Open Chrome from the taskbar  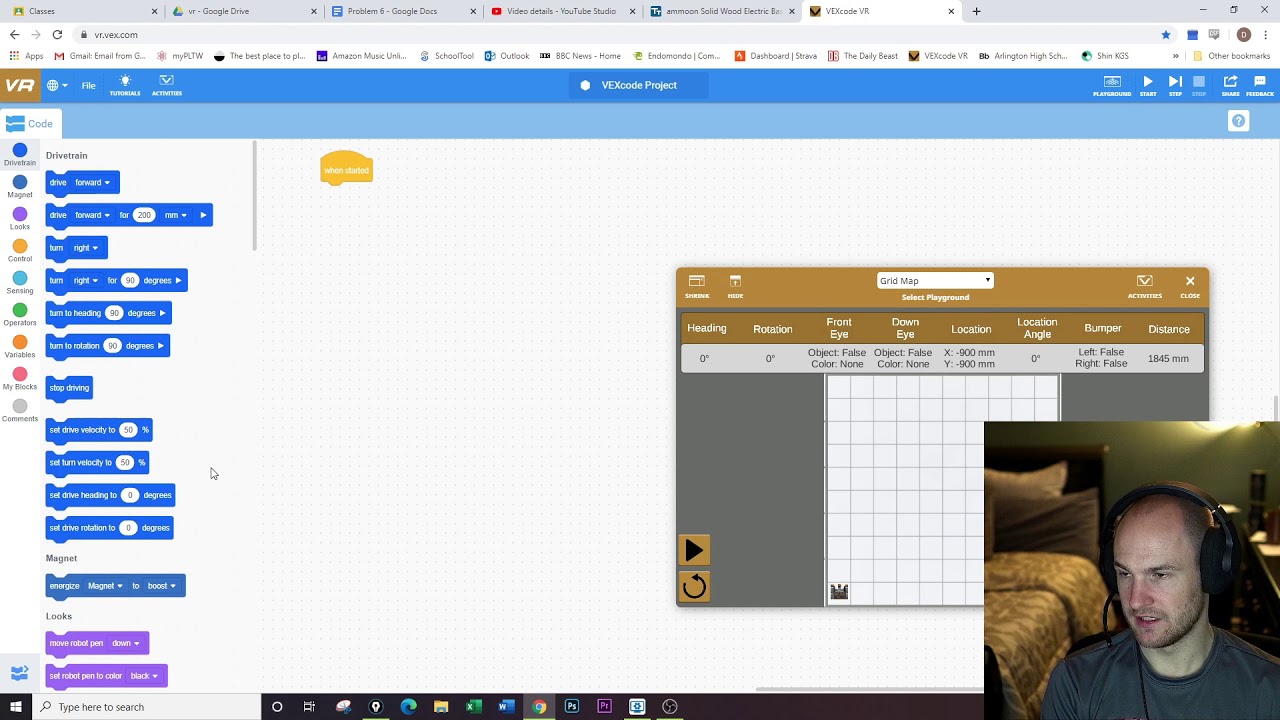coord(539,707)
